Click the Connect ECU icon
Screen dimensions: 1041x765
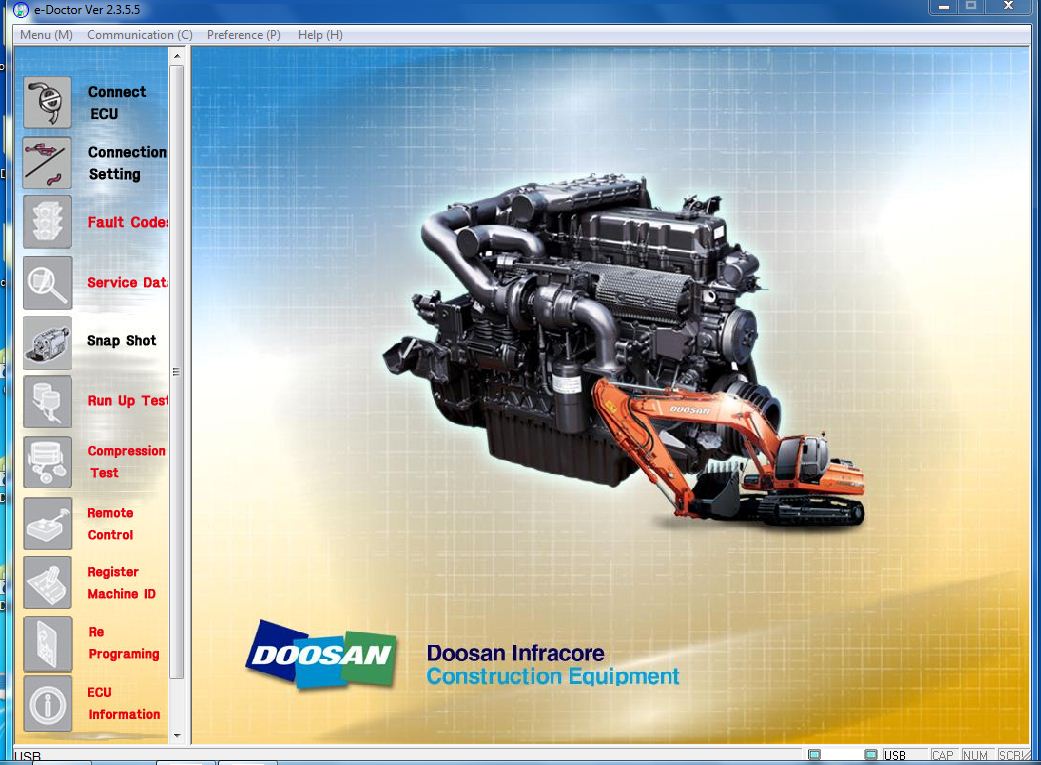click(x=47, y=102)
